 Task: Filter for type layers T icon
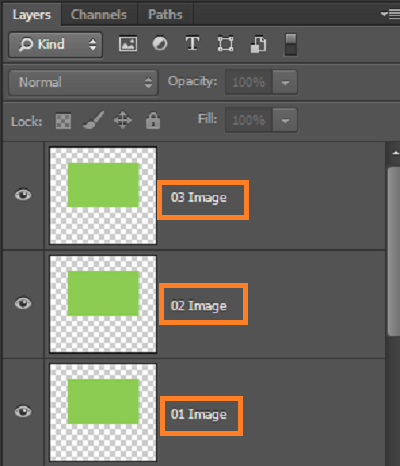pos(192,43)
